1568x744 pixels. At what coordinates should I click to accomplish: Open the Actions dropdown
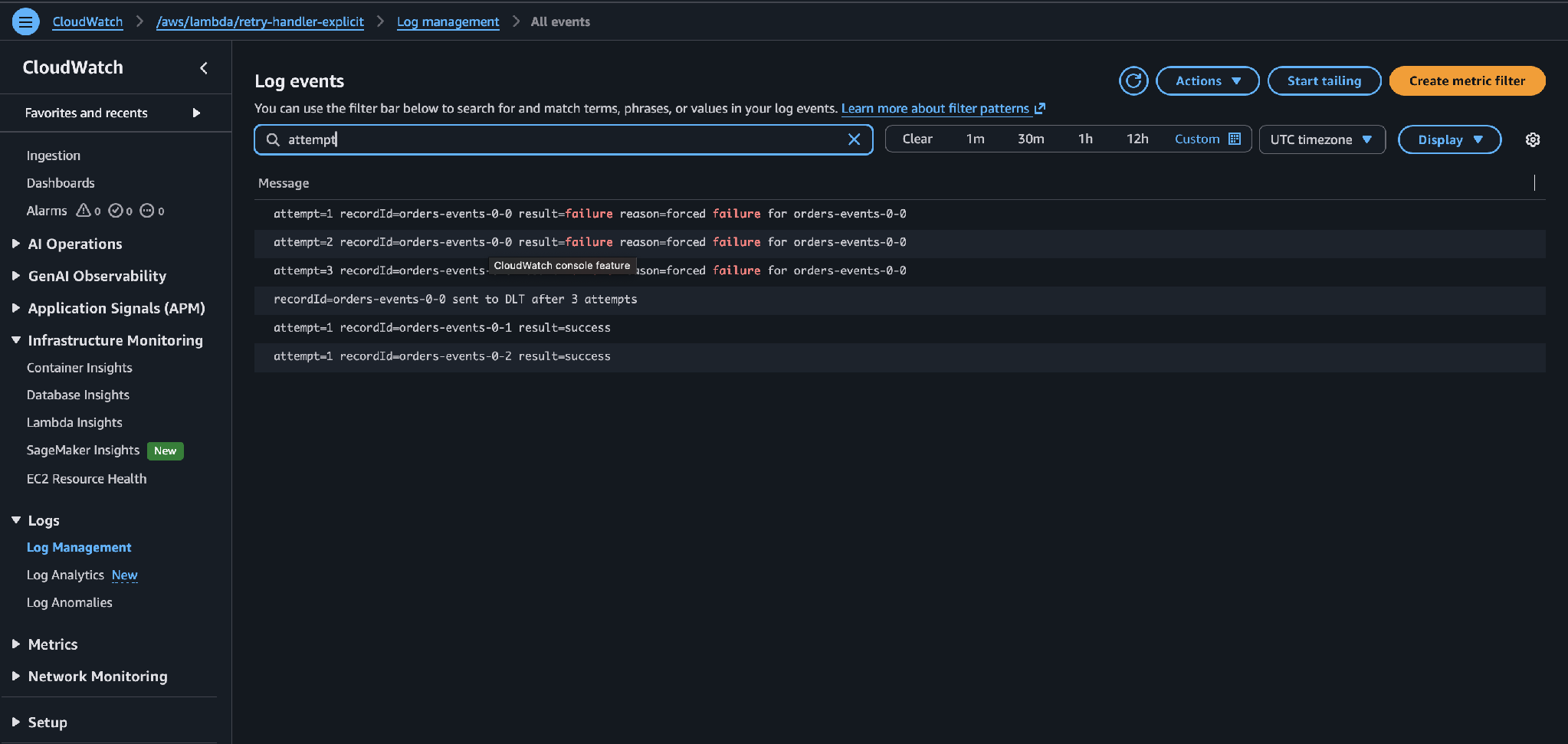pyautogui.click(x=1207, y=80)
